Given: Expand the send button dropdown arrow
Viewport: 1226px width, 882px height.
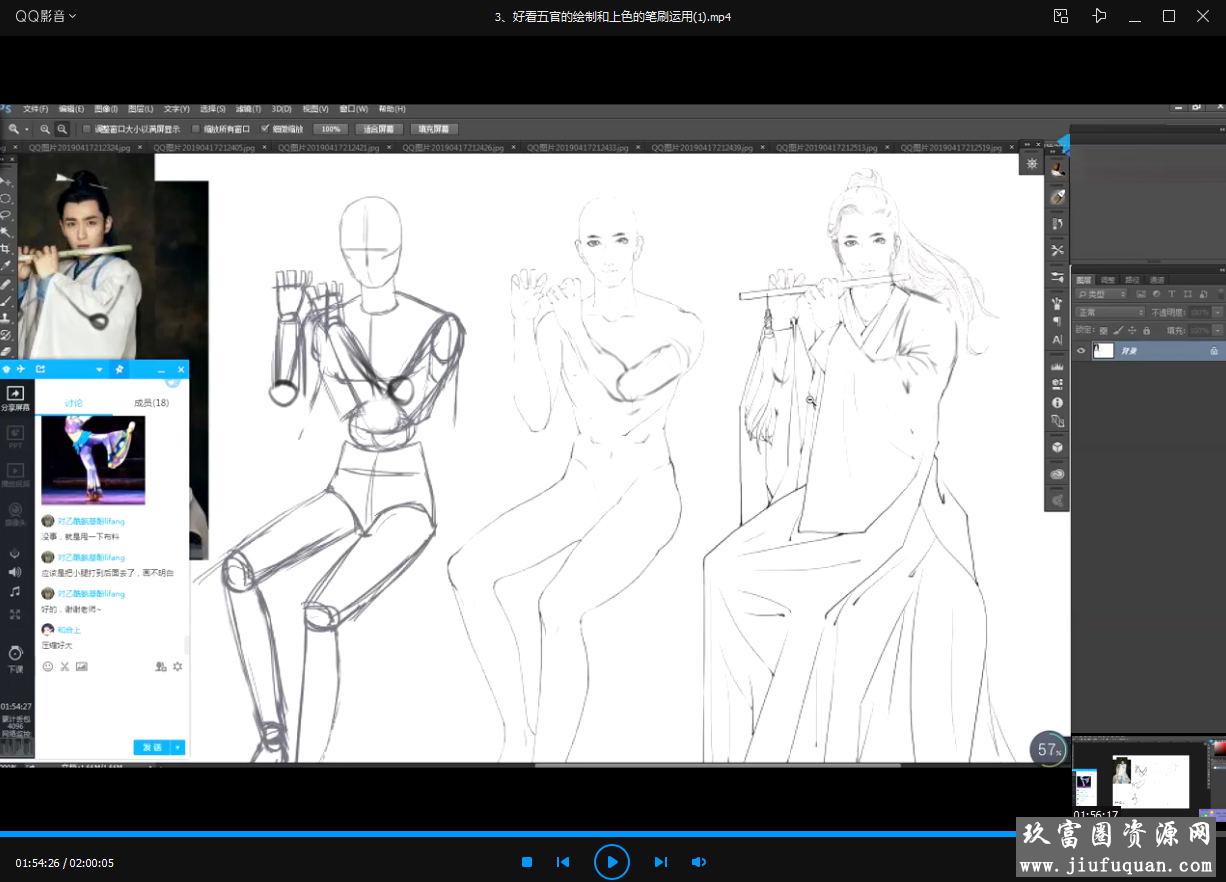Looking at the screenshot, I should point(178,747).
